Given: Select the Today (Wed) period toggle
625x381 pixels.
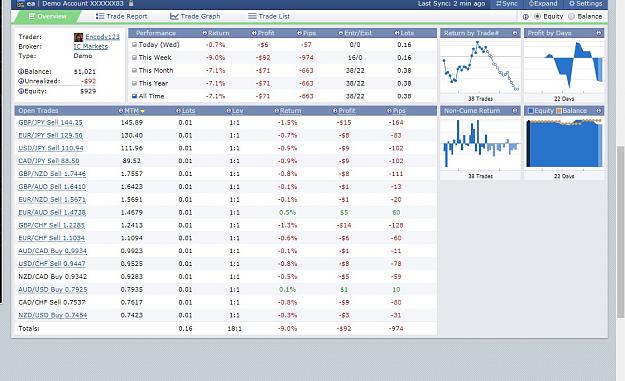Looking at the screenshot, I should 134,45.
